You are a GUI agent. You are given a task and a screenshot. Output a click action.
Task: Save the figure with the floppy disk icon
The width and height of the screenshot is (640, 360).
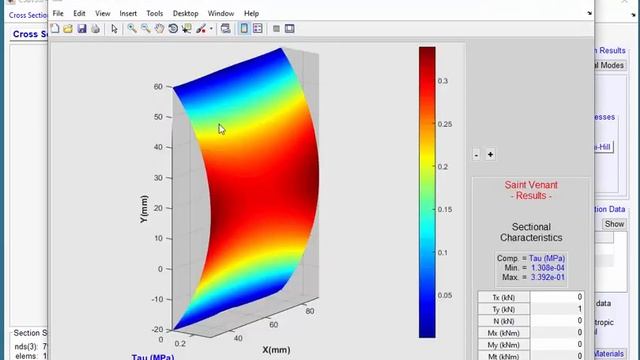(x=82, y=29)
